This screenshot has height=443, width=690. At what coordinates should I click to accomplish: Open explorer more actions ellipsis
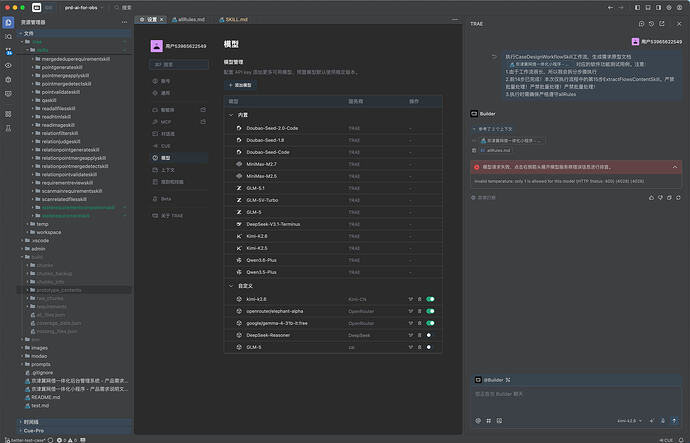[125, 22]
